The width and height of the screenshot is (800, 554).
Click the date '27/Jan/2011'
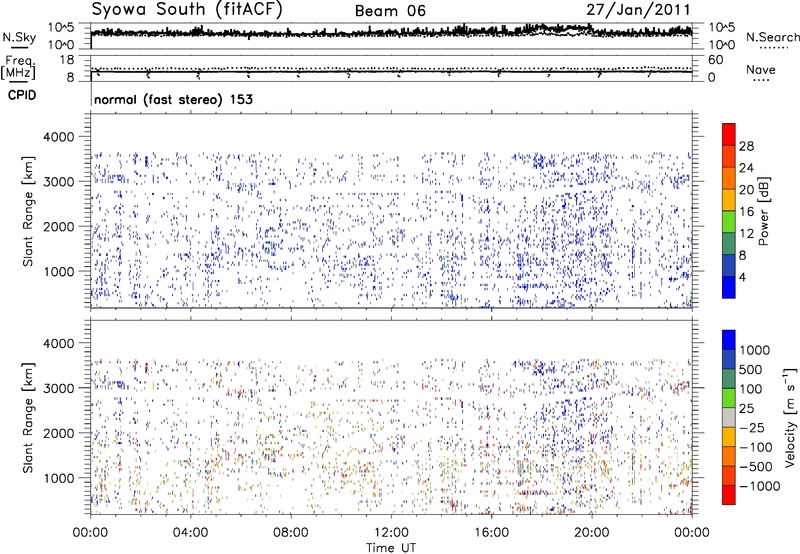(x=638, y=10)
